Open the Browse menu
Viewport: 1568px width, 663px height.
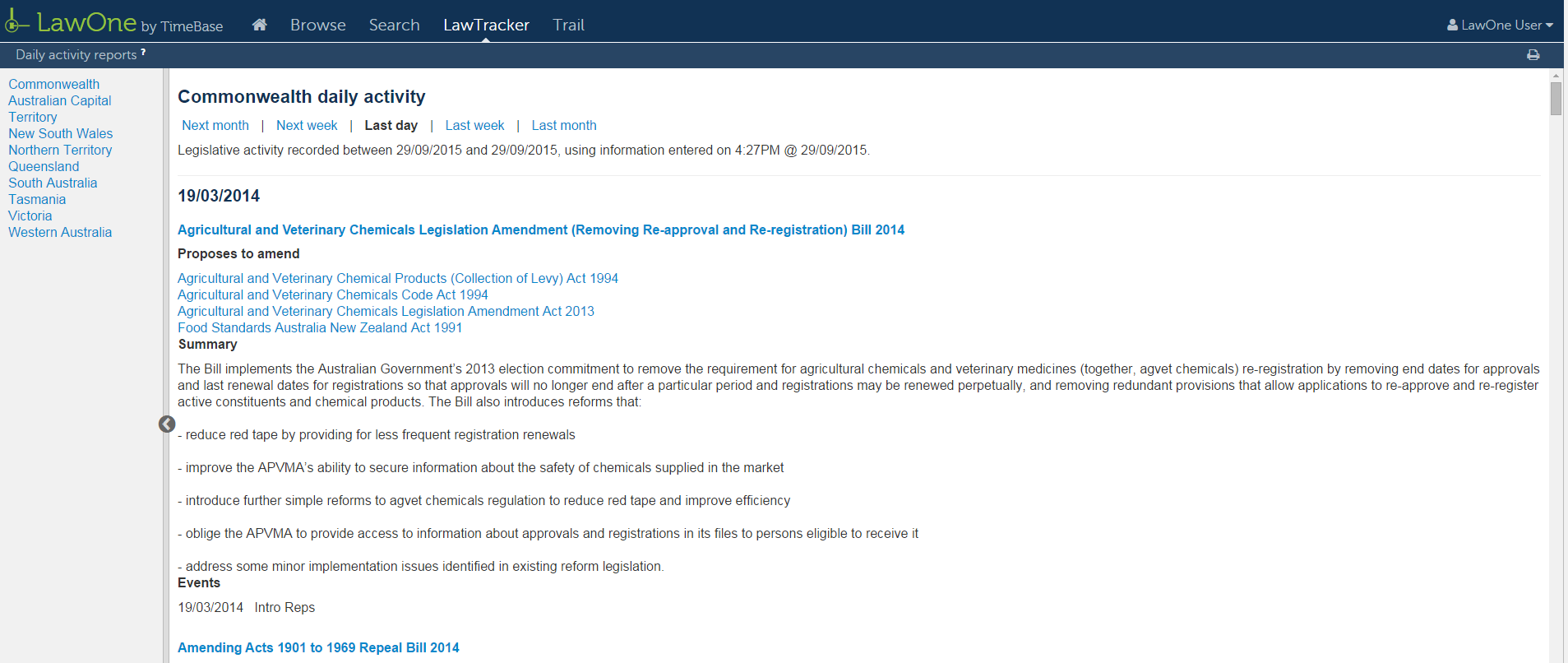318,25
